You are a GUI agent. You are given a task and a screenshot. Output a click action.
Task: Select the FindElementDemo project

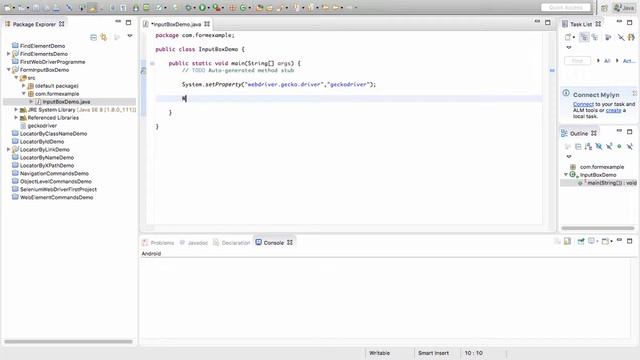[x=42, y=46]
